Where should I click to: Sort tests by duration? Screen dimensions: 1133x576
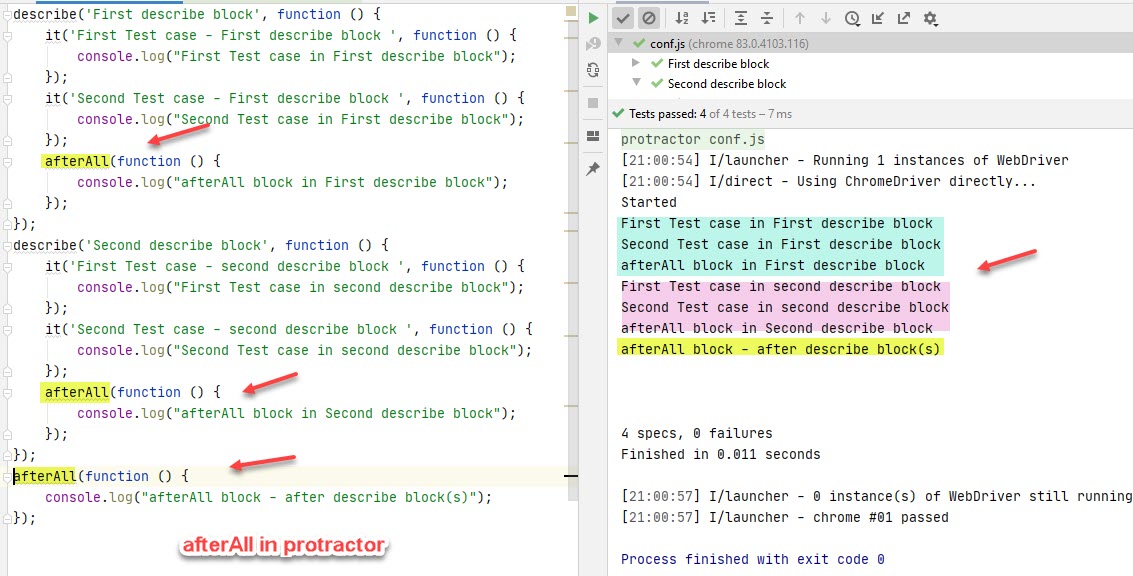point(709,17)
